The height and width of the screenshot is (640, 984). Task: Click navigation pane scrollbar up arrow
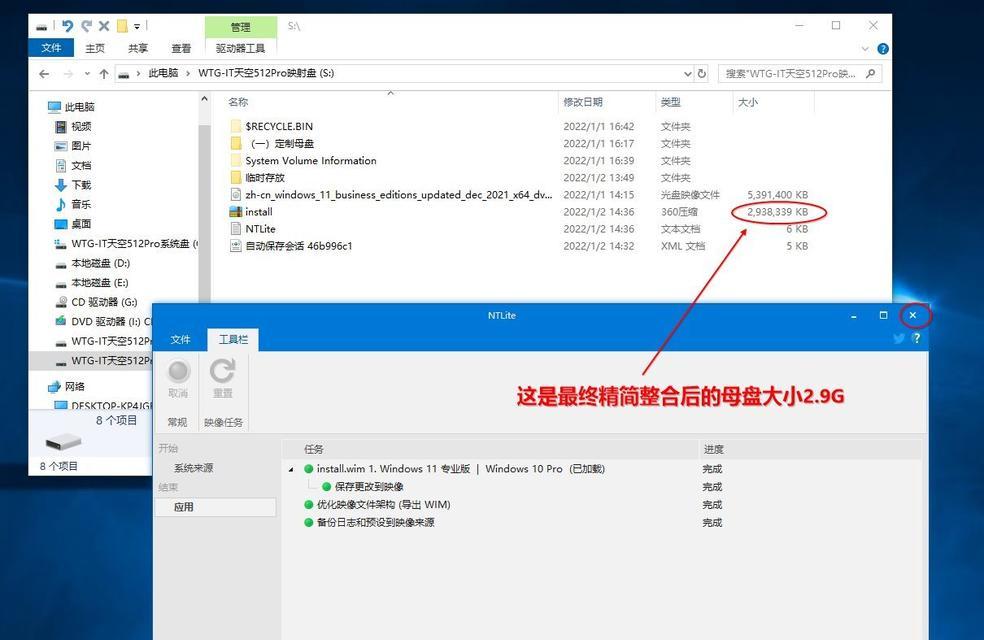point(204,99)
